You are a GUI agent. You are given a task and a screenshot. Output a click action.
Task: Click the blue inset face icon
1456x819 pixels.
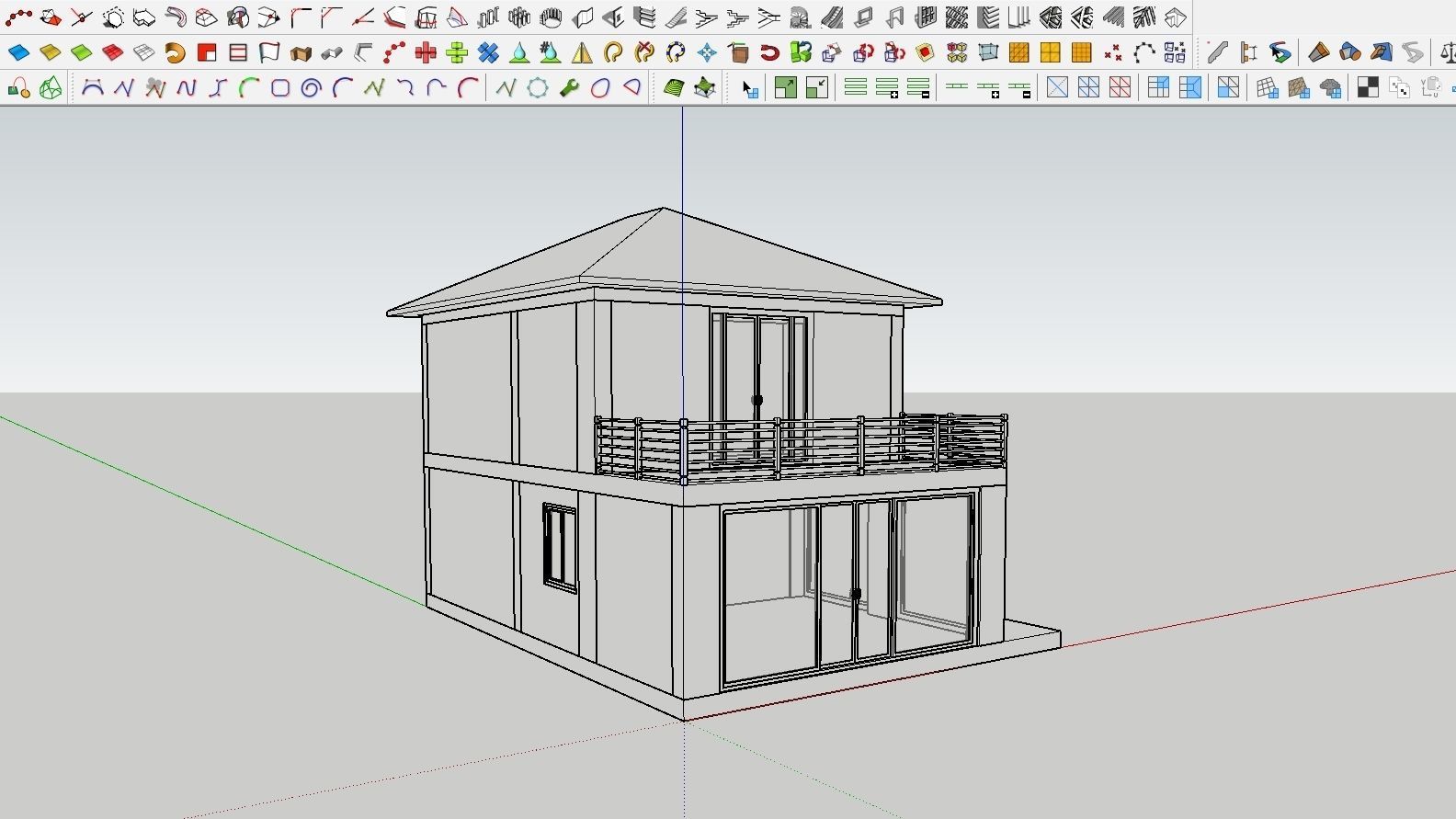click(1190, 88)
